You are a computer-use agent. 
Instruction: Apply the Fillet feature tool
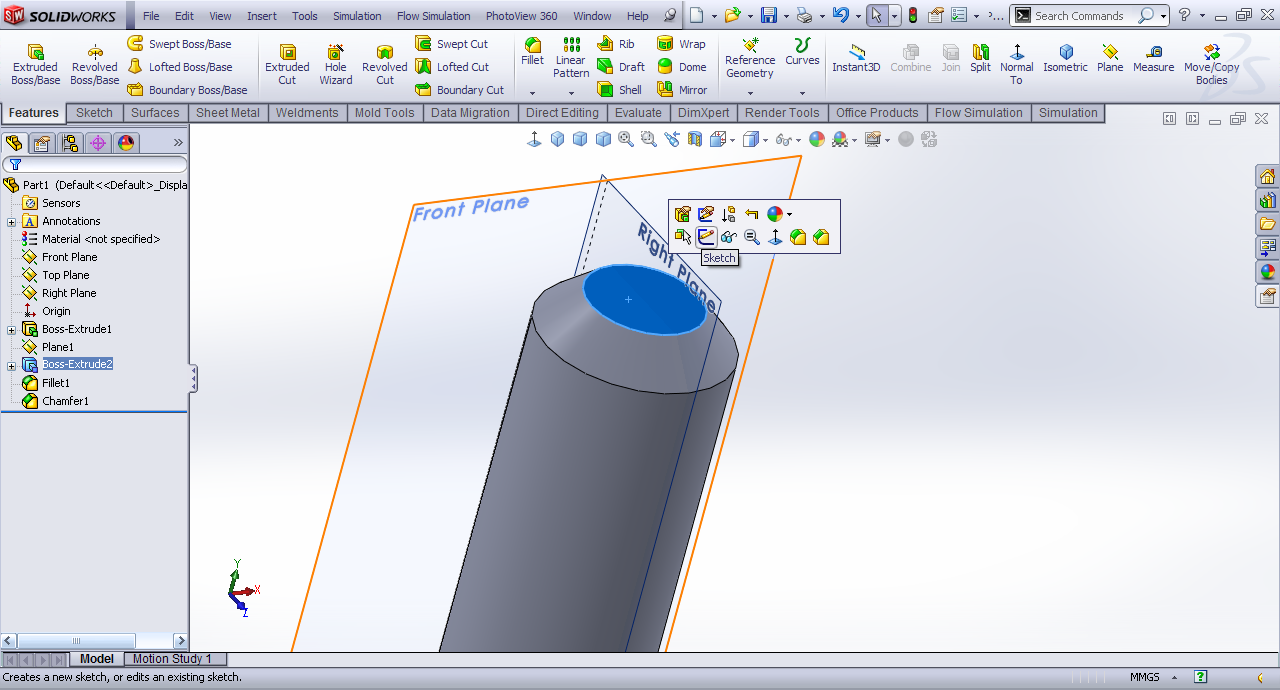[533, 52]
